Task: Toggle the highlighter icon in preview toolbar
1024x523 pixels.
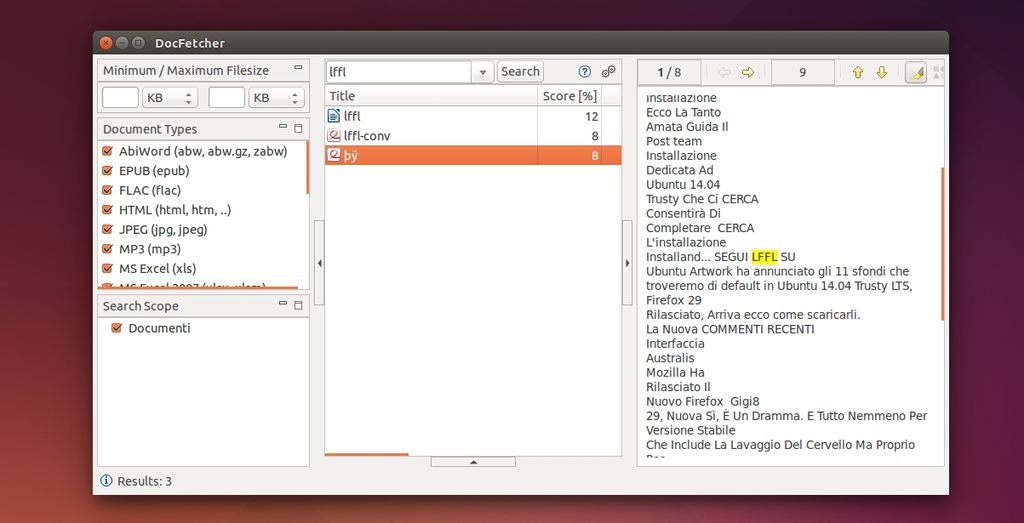Action: [x=914, y=72]
